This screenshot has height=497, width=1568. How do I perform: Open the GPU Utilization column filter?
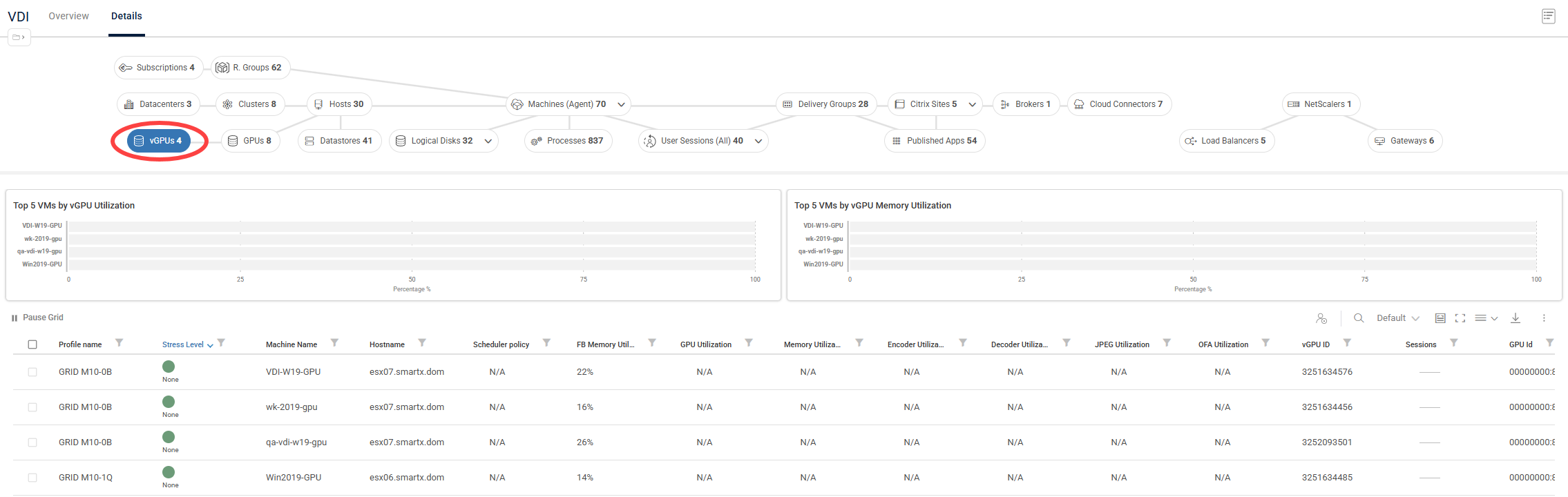749,342
